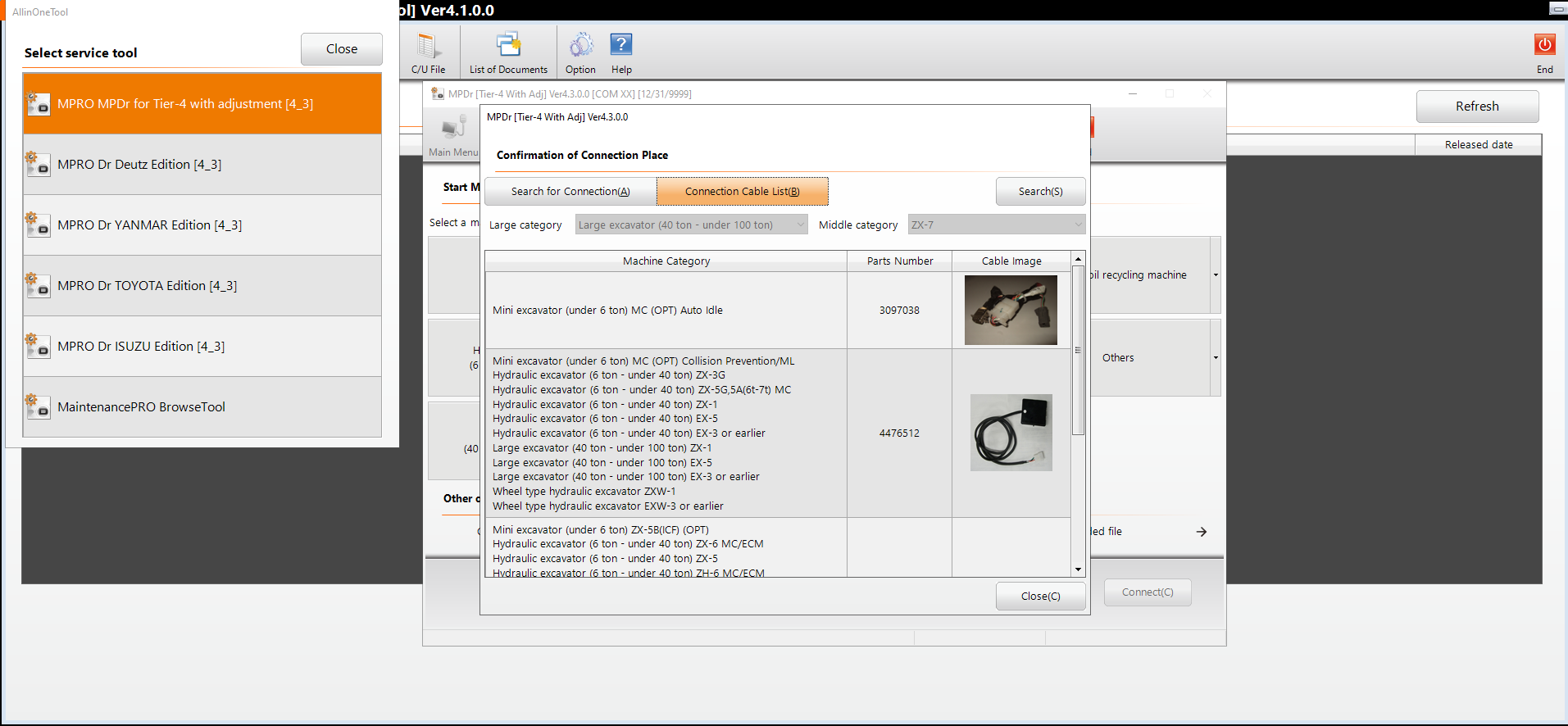
Task: Select MPRO Dr Deutz Edition [4_3]
Action: [x=202, y=165]
